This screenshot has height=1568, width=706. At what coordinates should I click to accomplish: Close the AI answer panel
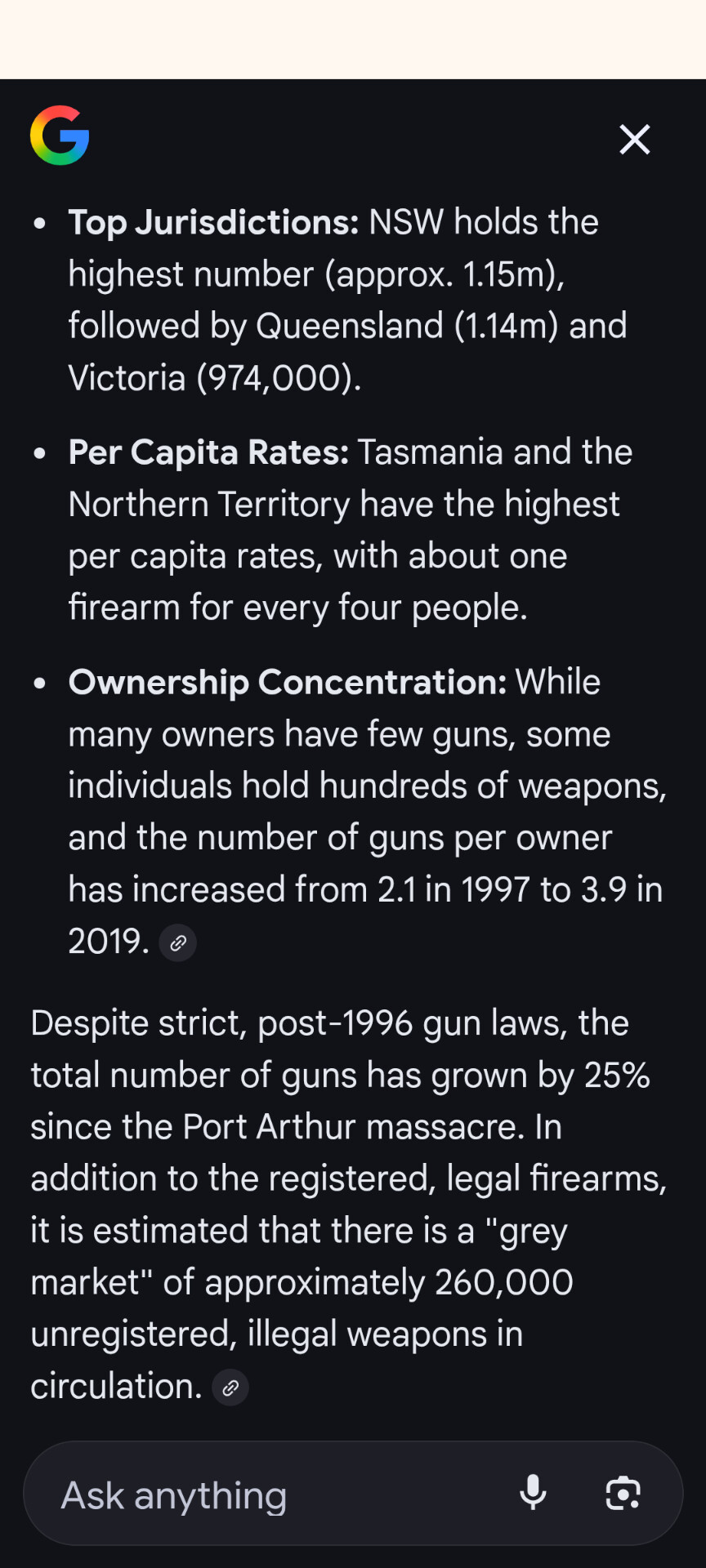point(634,140)
